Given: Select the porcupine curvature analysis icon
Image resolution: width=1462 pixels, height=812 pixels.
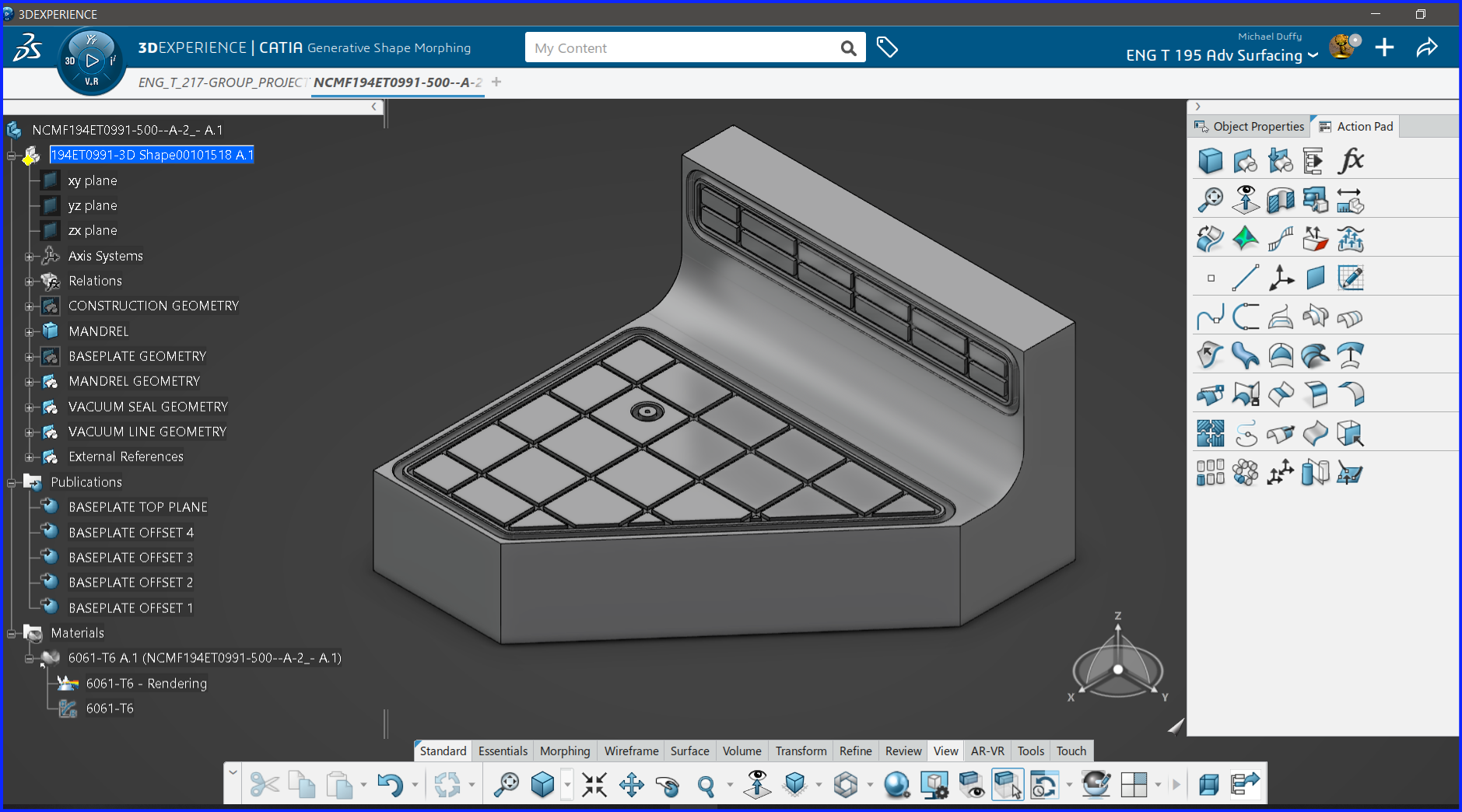Looking at the screenshot, I should (x=1280, y=239).
